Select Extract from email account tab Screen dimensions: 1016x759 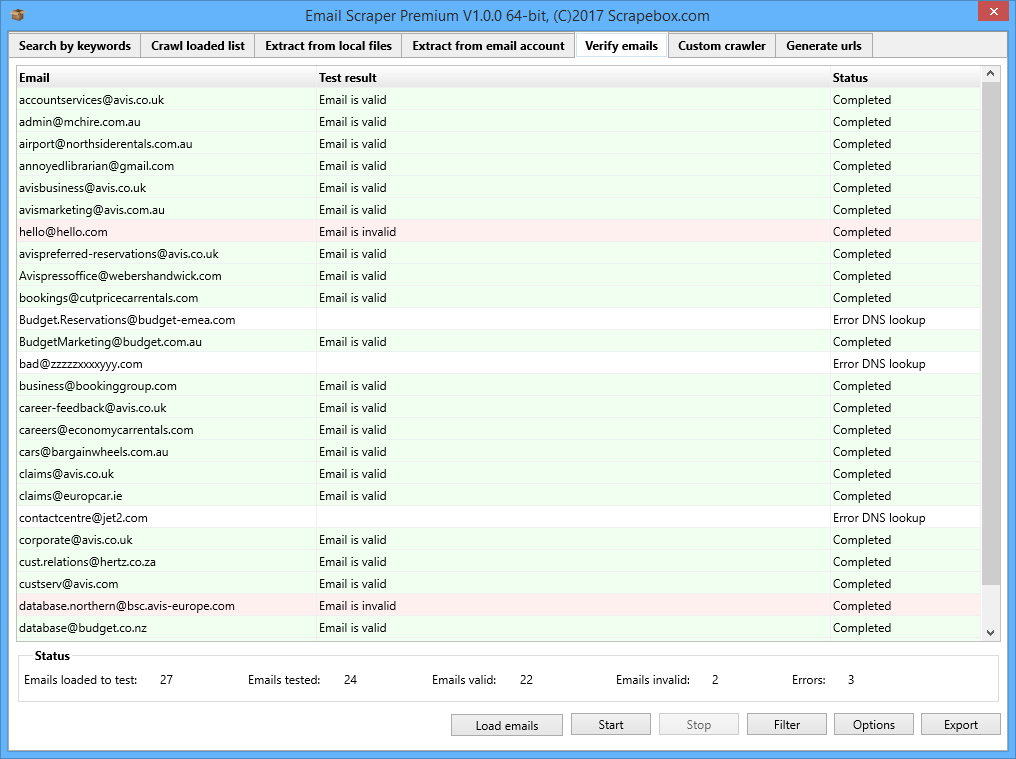pos(488,46)
